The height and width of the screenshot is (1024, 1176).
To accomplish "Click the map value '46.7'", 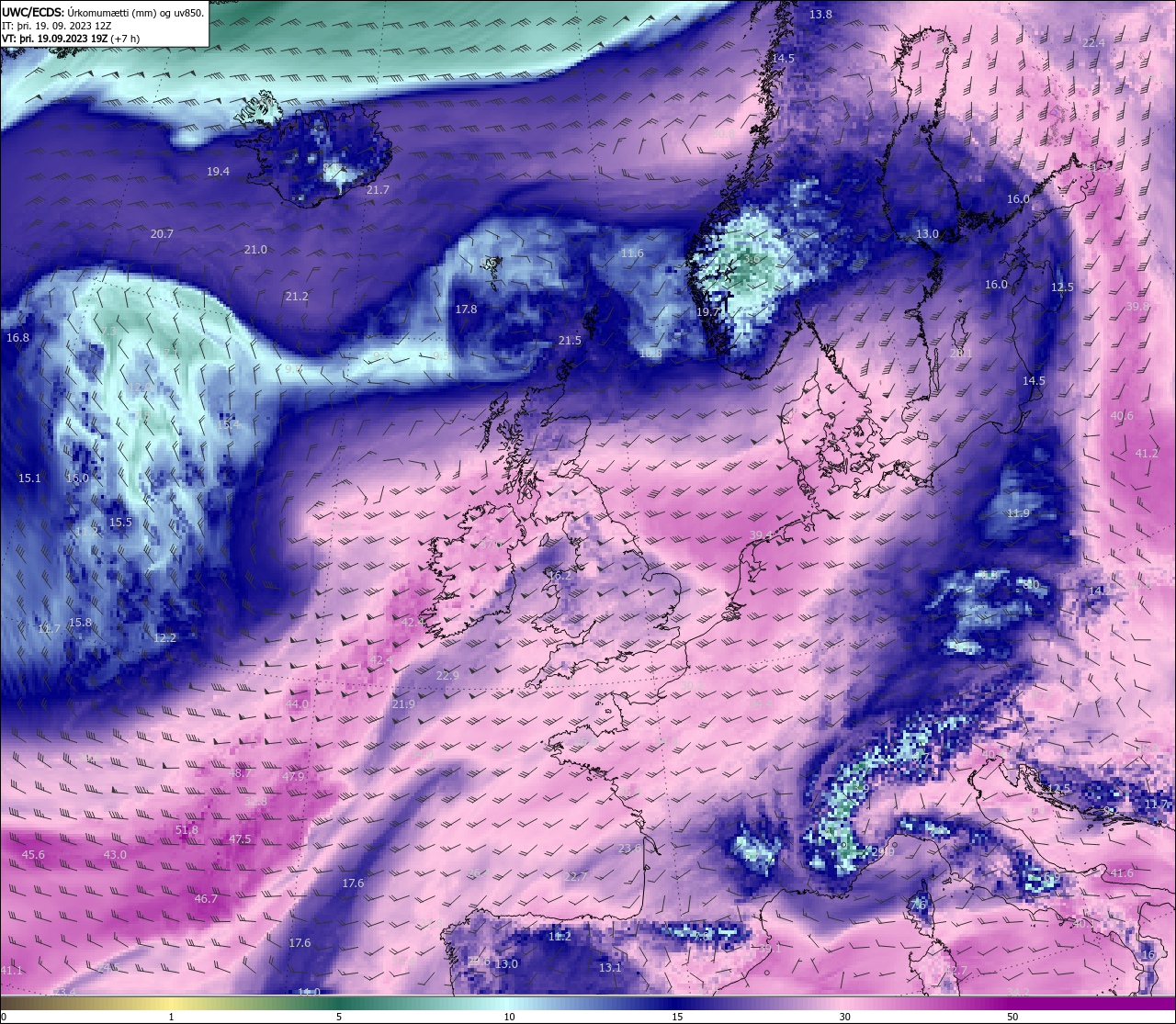I will coord(206,899).
